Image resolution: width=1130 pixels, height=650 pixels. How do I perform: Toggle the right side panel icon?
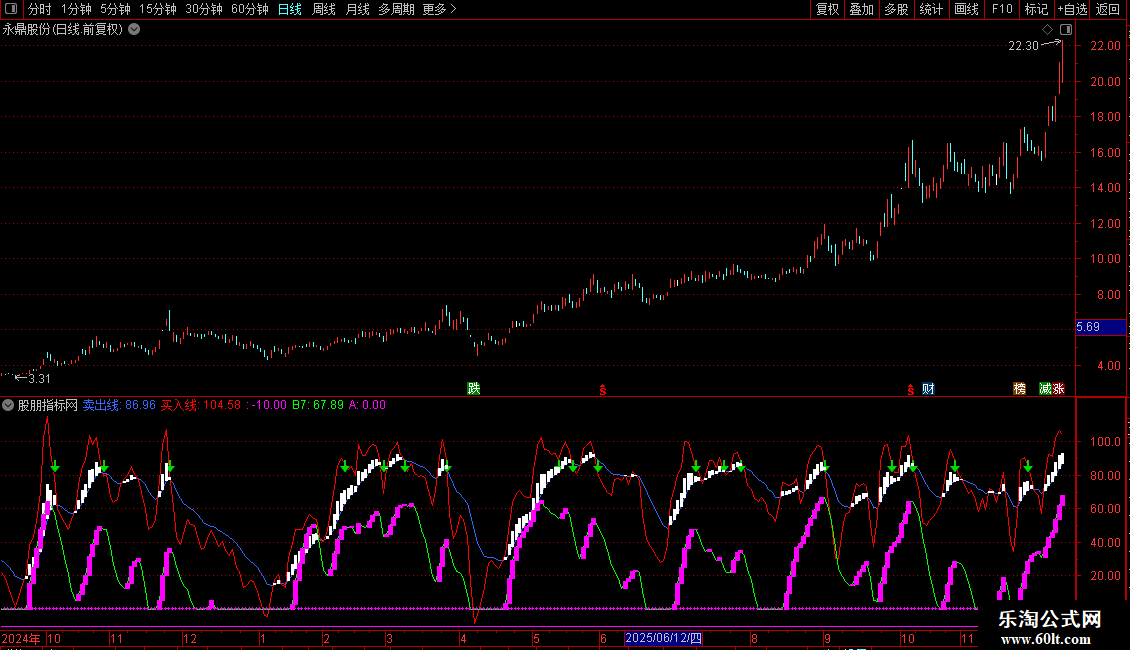(1066, 30)
